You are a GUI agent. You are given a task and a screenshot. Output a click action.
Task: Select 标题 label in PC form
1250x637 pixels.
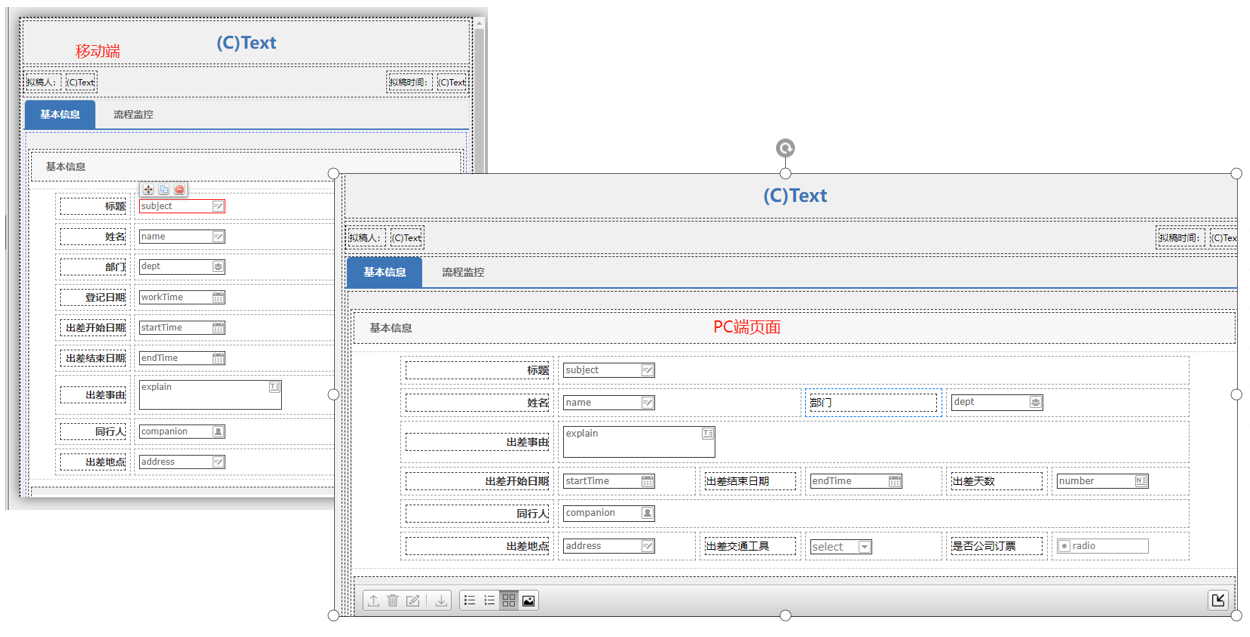tap(478, 370)
